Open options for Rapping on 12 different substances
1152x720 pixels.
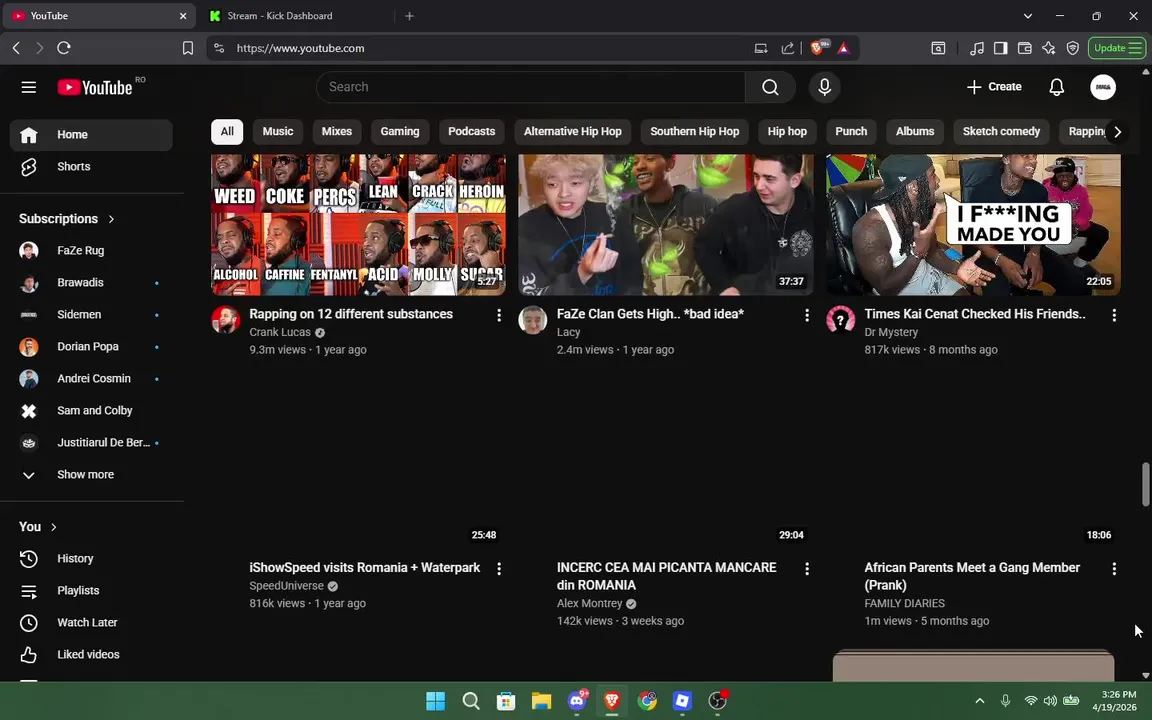(499, 315)
